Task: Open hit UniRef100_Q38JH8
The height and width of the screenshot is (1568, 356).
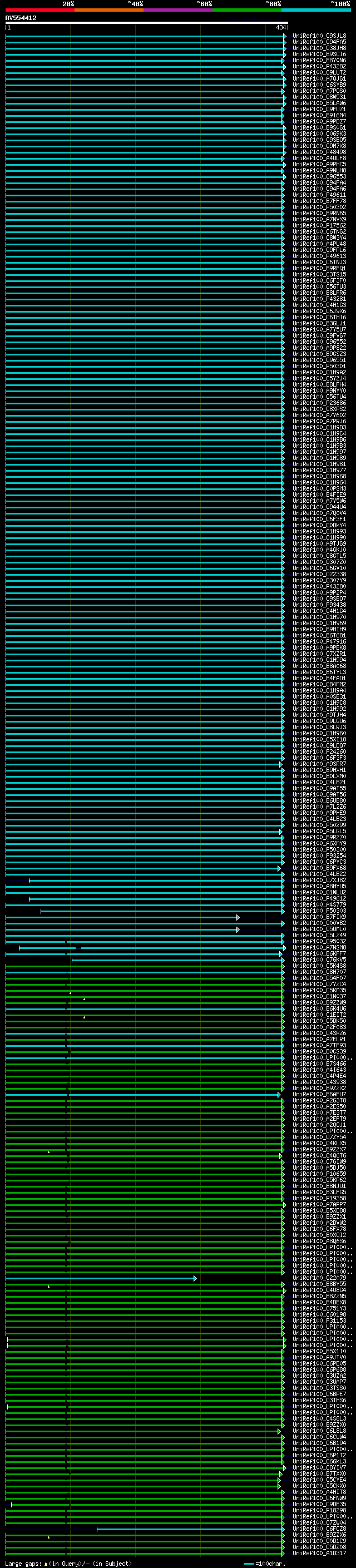Action: [319, 48]
